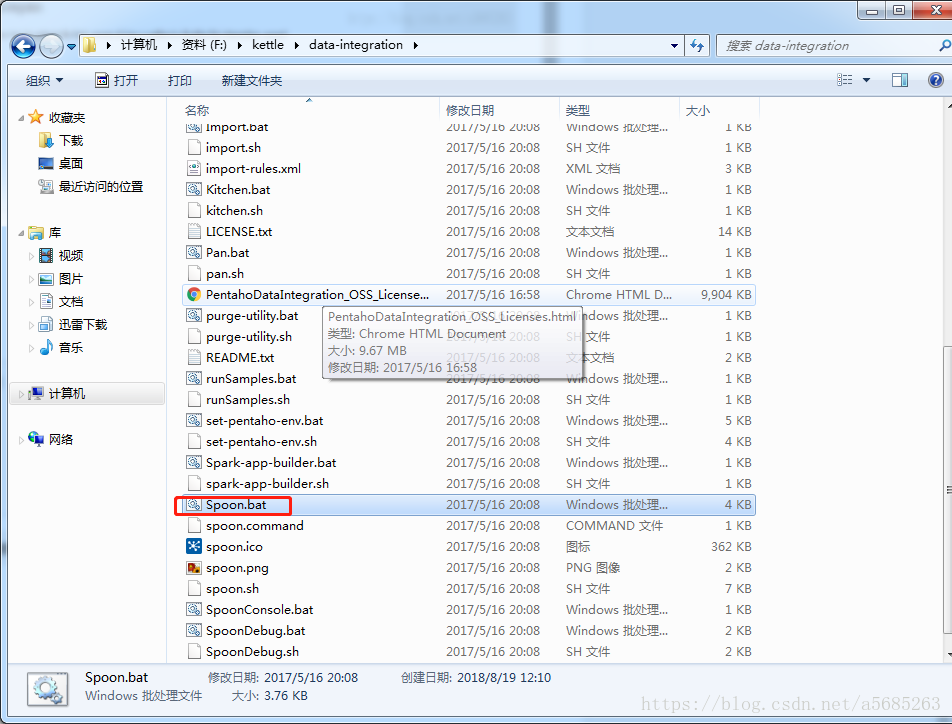
Task: Click the 打印 toolbar button
Action: click(x=180, y=80)
